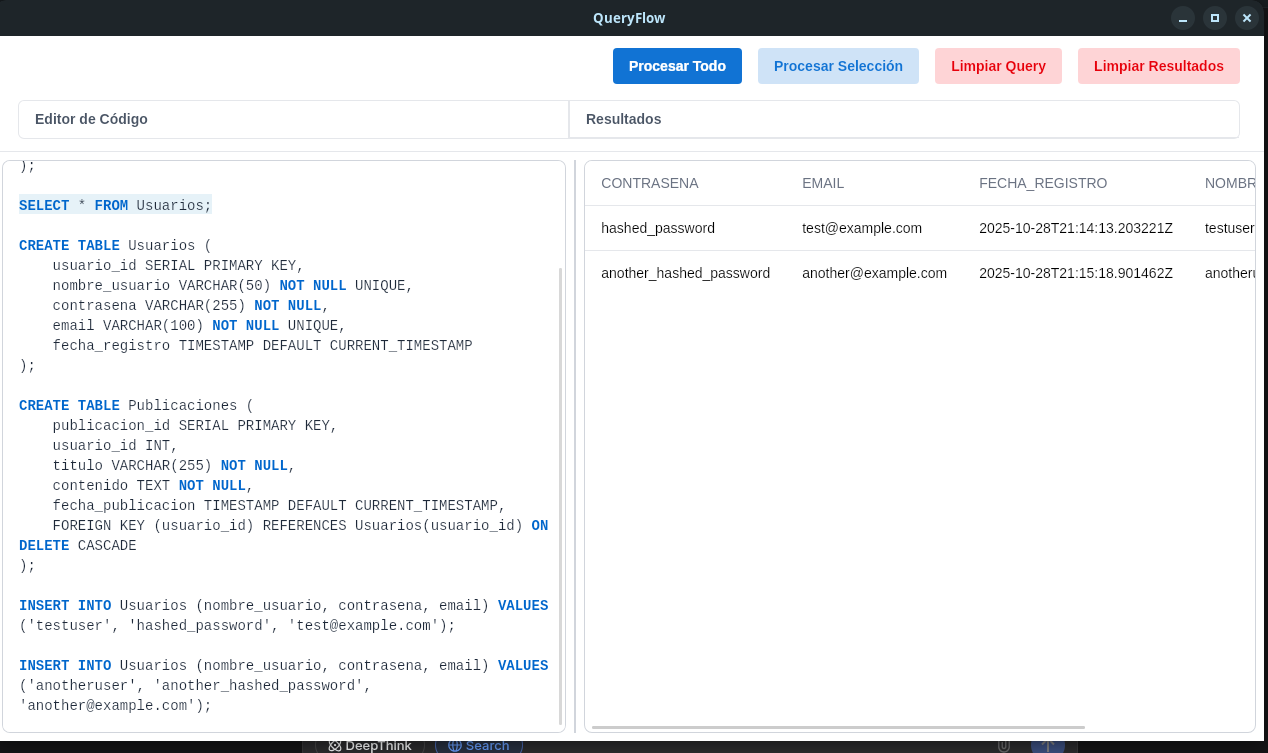
Task: Click the CREATE TABLE Usuarios line
Action: pyautogui.click(x=116, y=245)
